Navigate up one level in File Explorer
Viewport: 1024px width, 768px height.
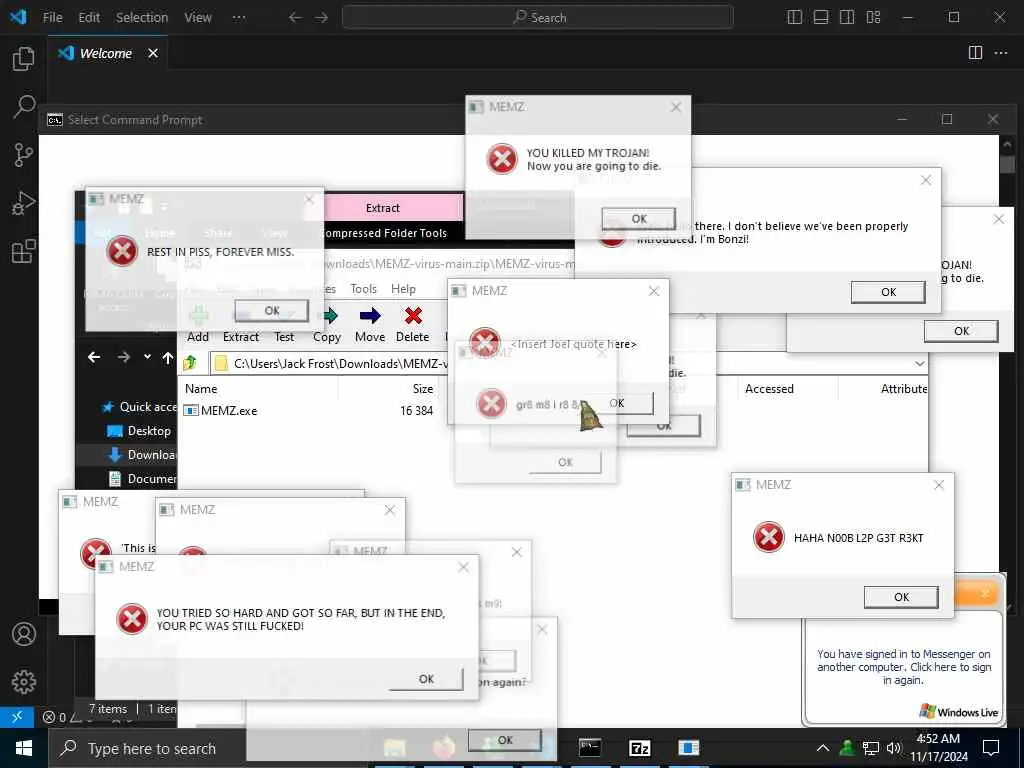(x=168, y=358)
